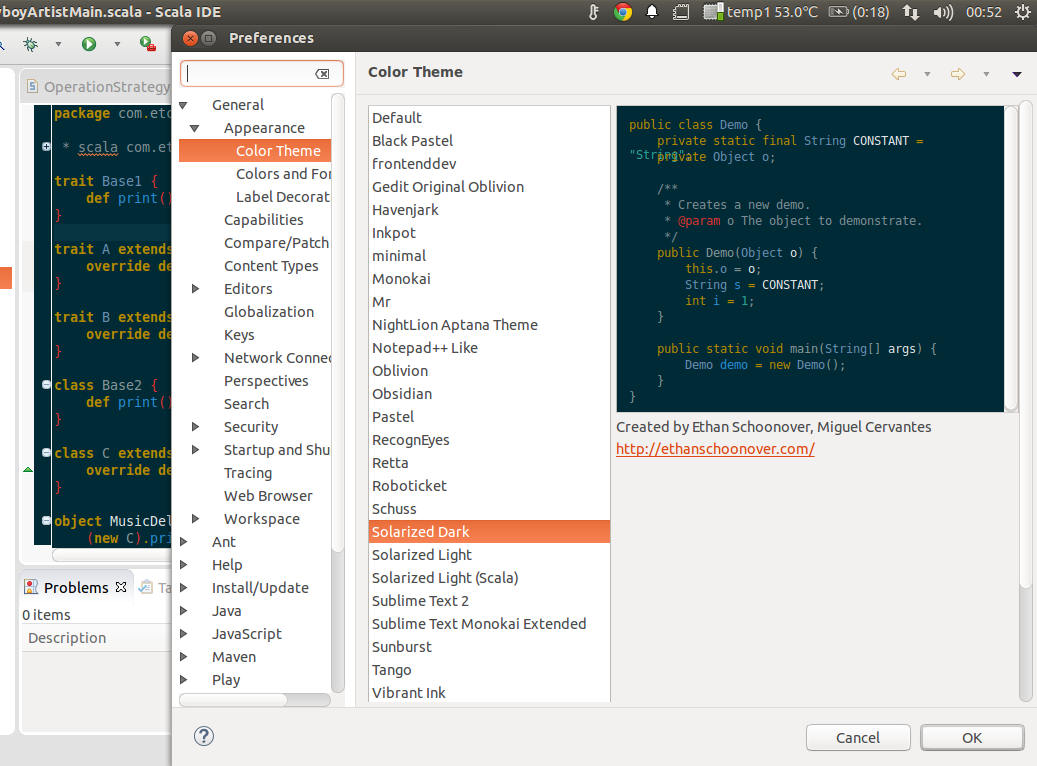Select the Black Pastel theme
Viewport: 1037px width, 766px height.
489,141
